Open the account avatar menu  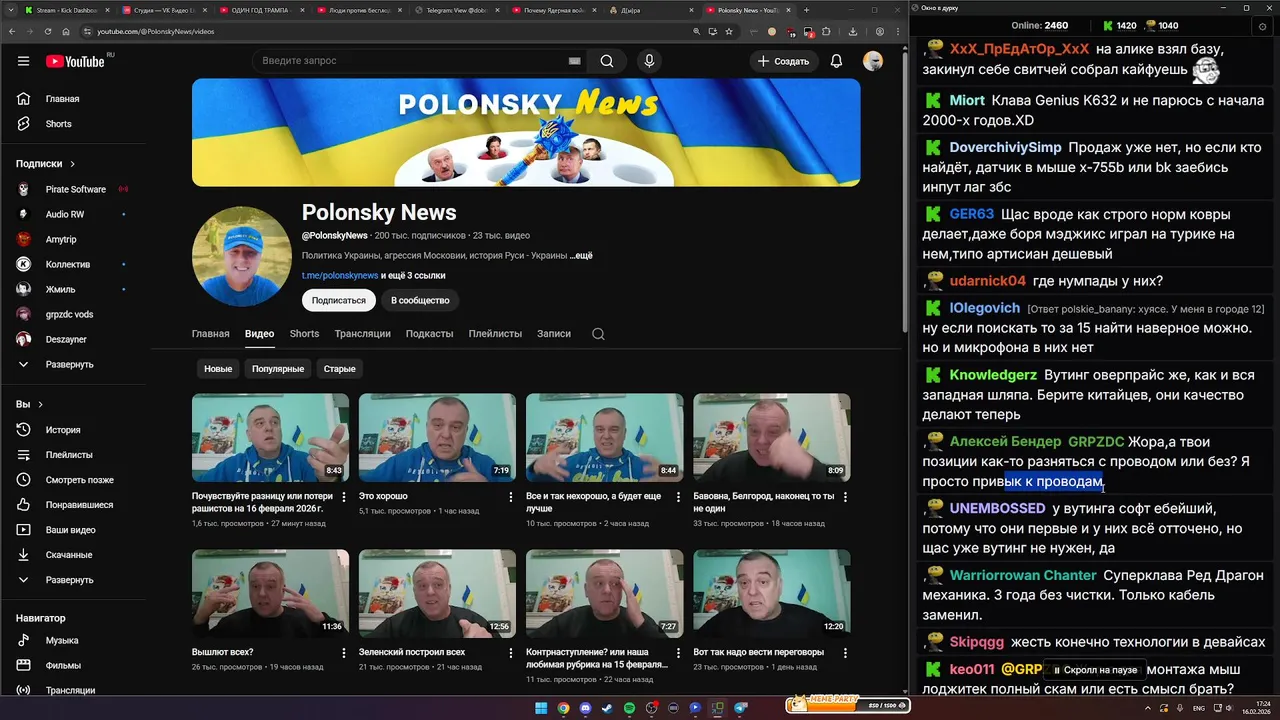[873, 61]
